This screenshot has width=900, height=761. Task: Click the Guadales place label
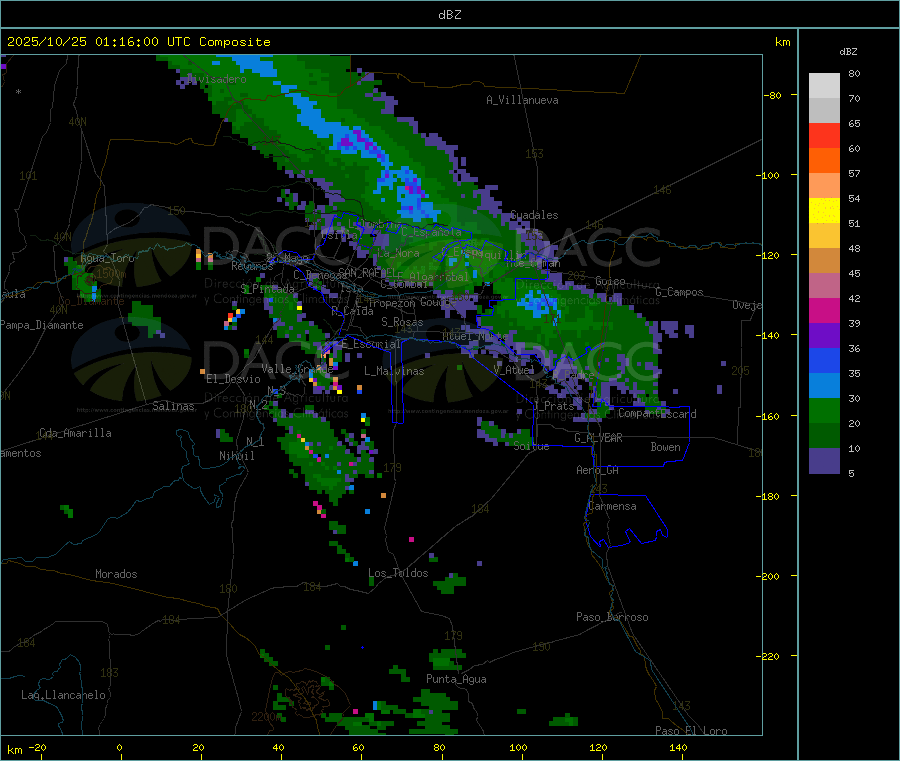(x=534, y=215)
